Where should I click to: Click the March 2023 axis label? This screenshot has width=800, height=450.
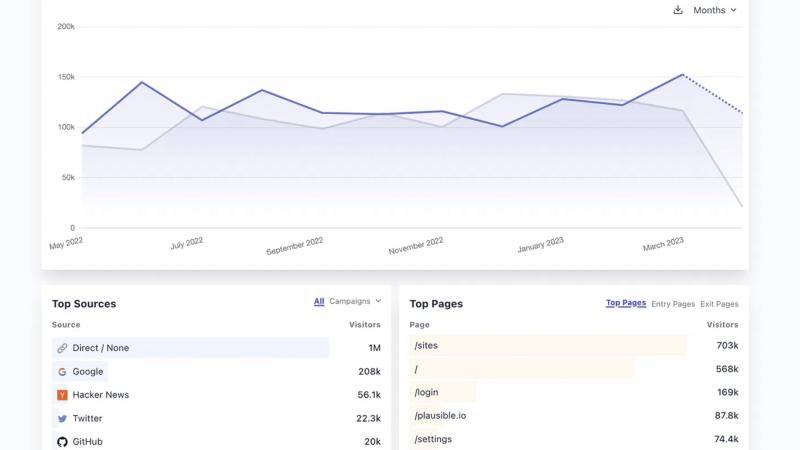663,244
